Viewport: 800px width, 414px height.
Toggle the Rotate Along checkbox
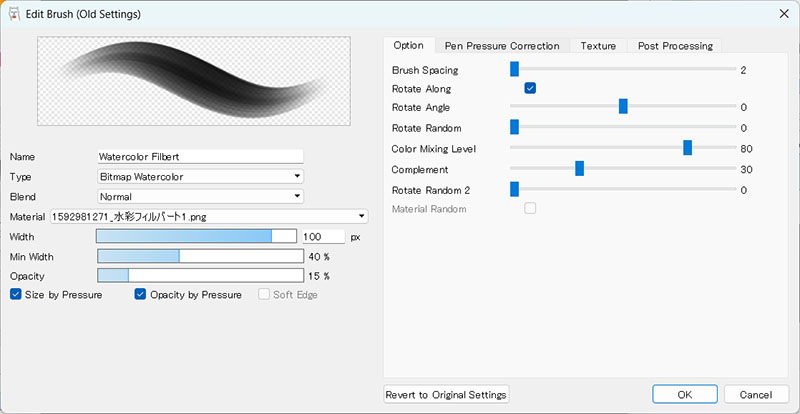[x=530, y=88]
